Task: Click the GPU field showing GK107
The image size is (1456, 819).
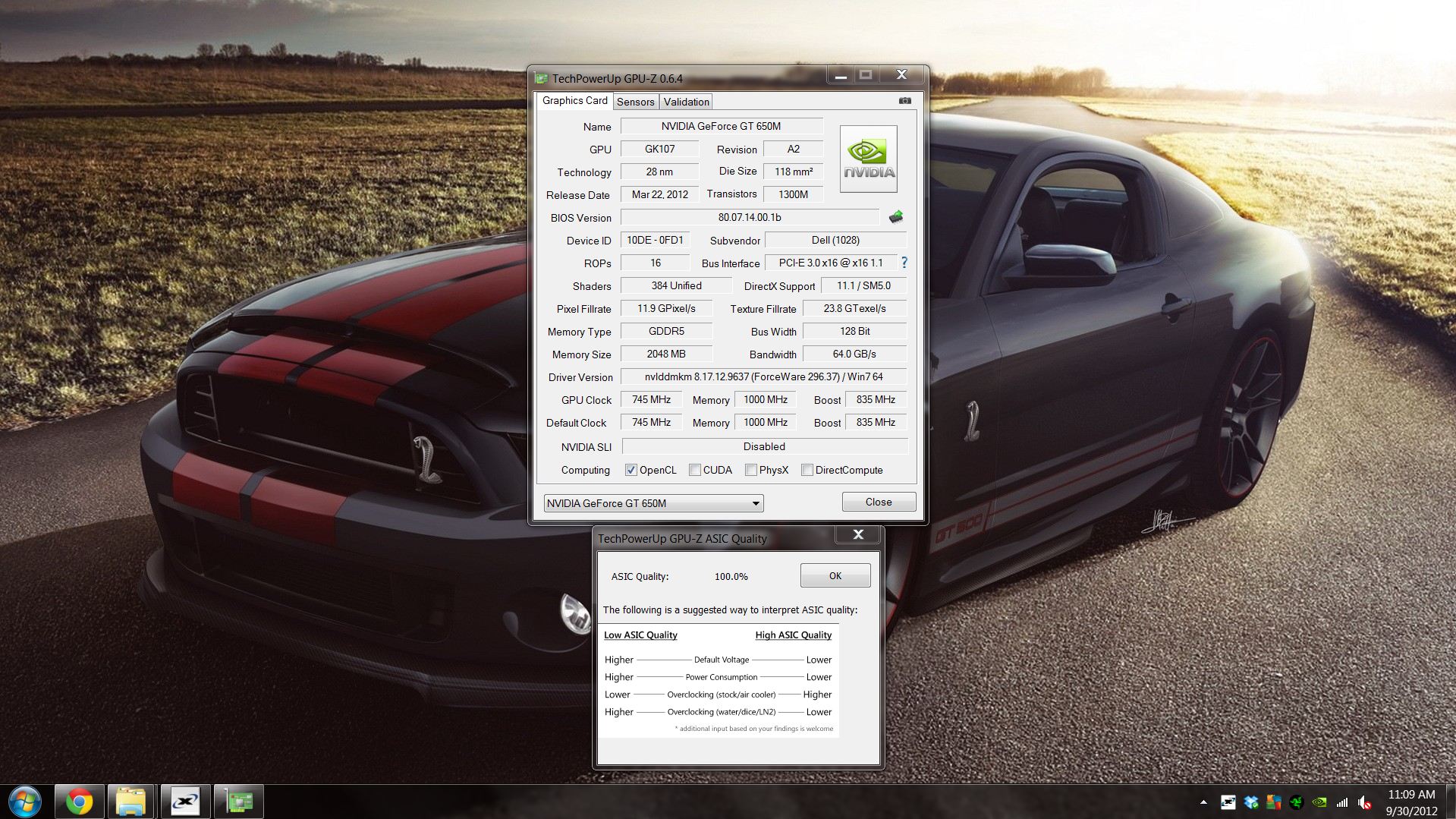Action: [x=659, y=149]
